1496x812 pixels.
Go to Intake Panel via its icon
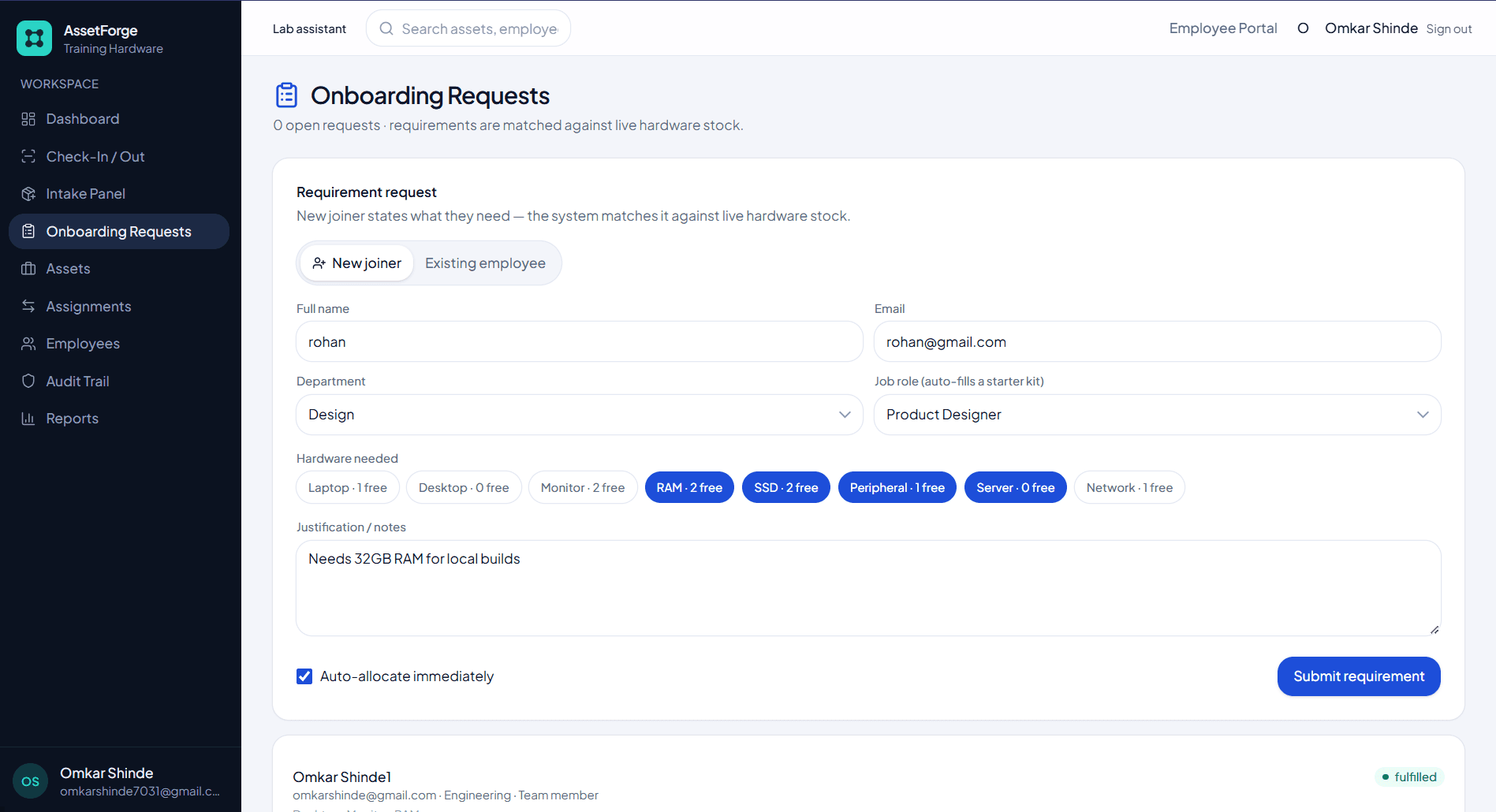[28, 194]
